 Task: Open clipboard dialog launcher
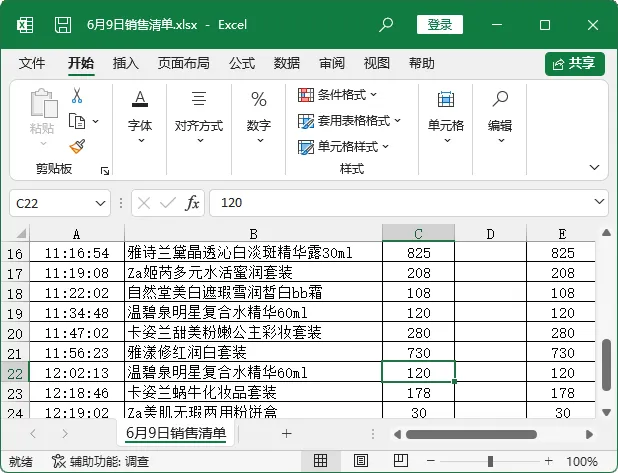[105, 171]
